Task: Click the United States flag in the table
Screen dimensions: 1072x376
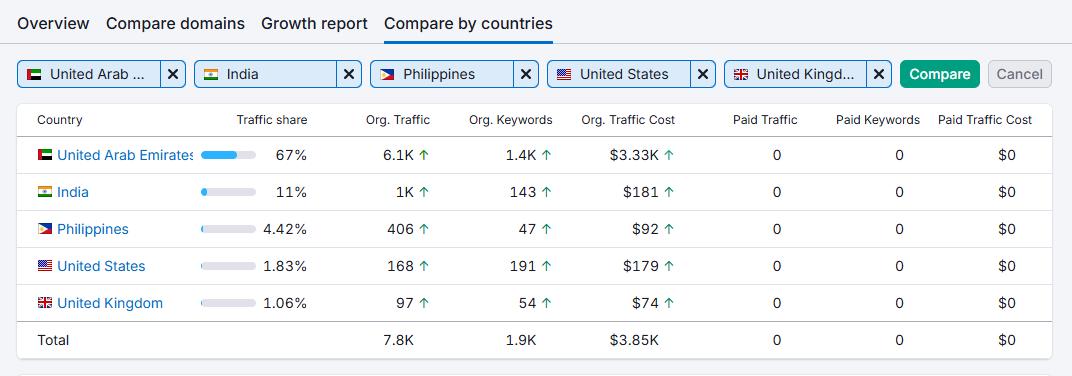Action: [x=45, y=266]
